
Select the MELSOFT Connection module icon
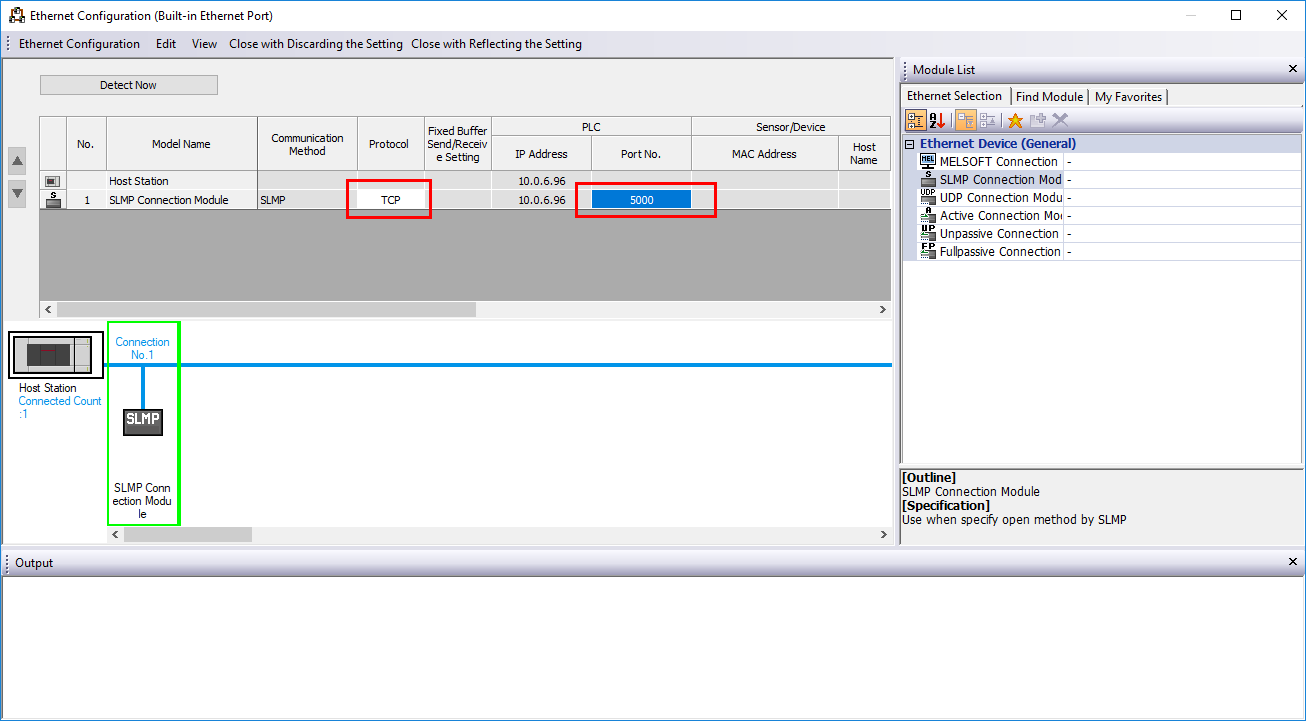click(x=927, y=162)
